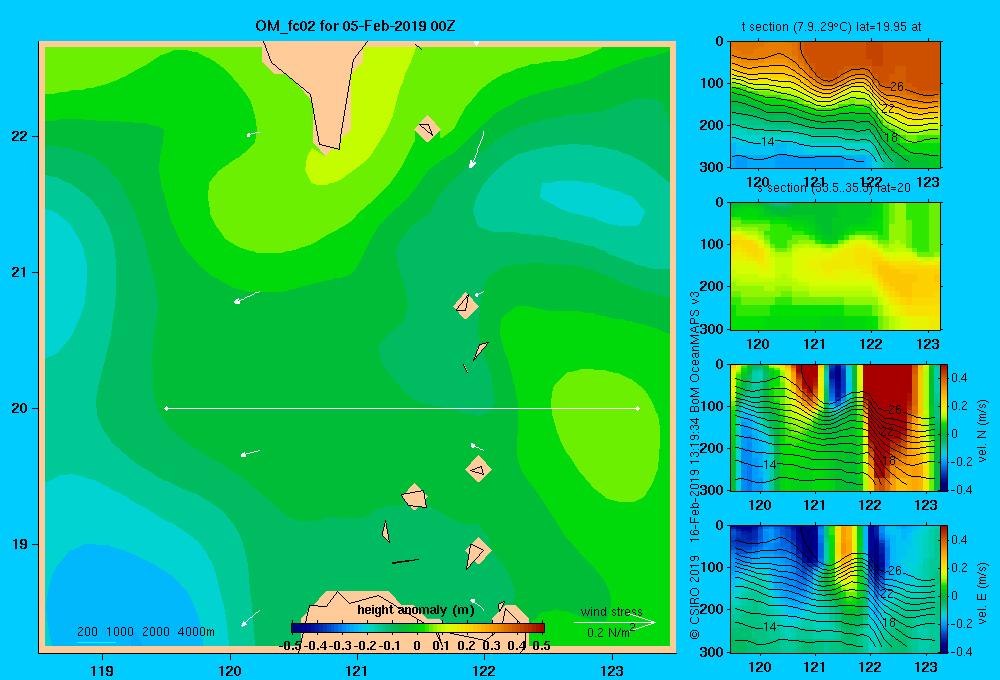1000x680 pixels.
Task: Open the vel. N velocity section panel
Action: coord(835,427)
